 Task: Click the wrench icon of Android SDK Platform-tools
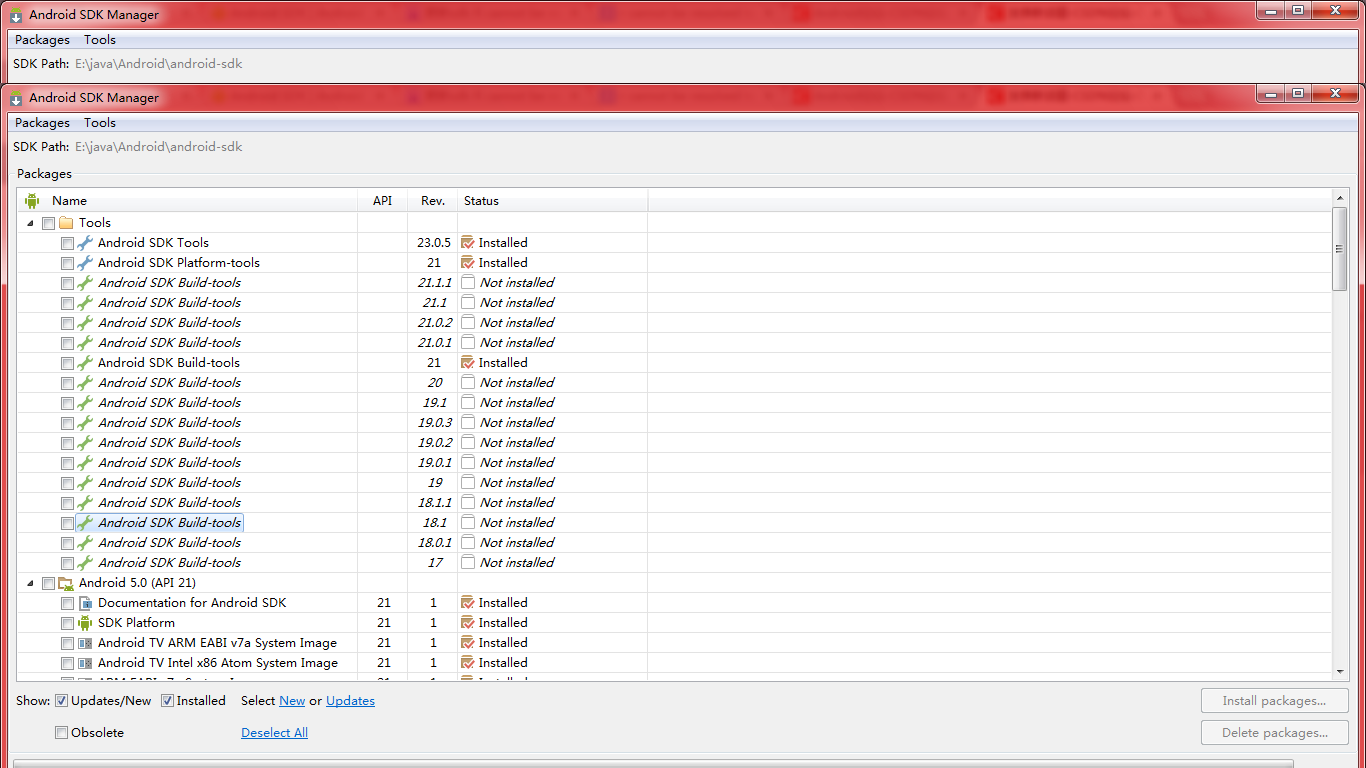[x=85, y=263]
